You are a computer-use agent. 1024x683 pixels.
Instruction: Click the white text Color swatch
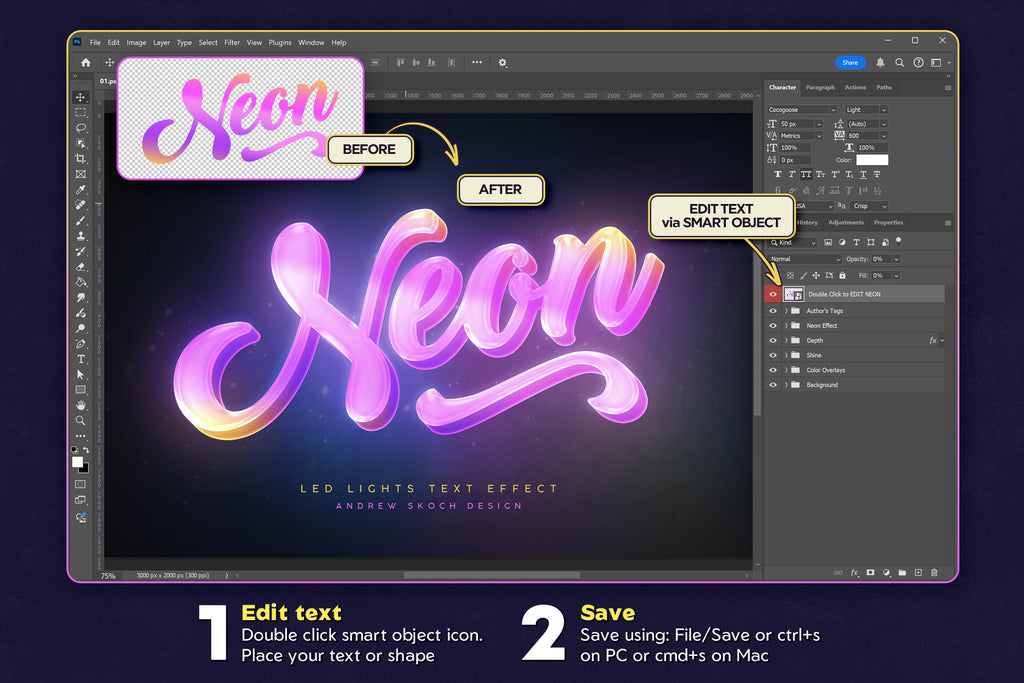pyautogui.click(x=872, y=160)
